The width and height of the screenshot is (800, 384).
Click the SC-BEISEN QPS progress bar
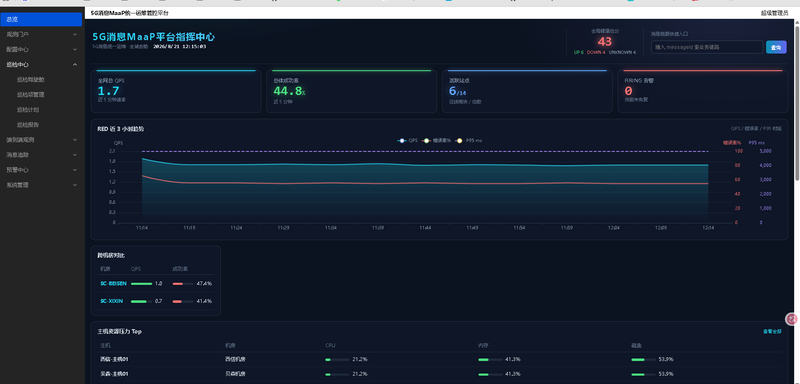(x=141, y=284)
